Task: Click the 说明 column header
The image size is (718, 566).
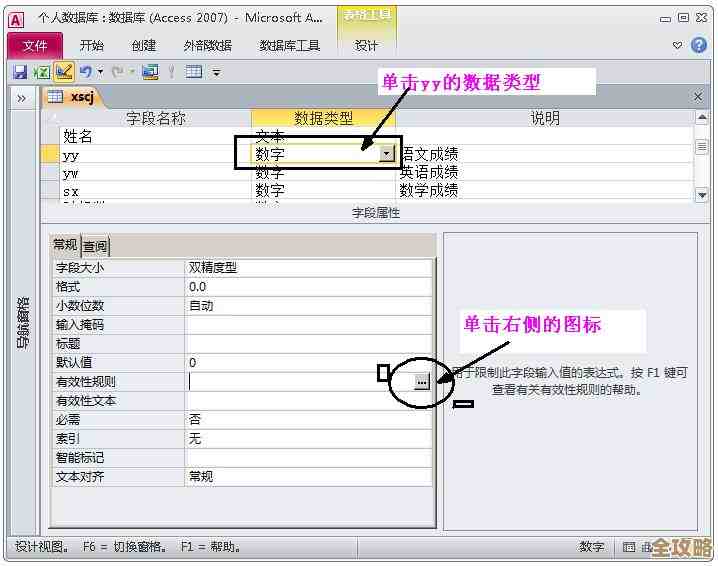Action: (545, 118)
